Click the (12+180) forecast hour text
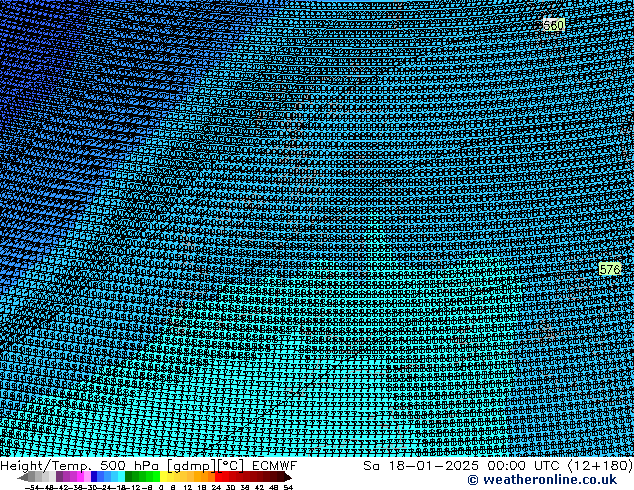 tap(600, 466)
